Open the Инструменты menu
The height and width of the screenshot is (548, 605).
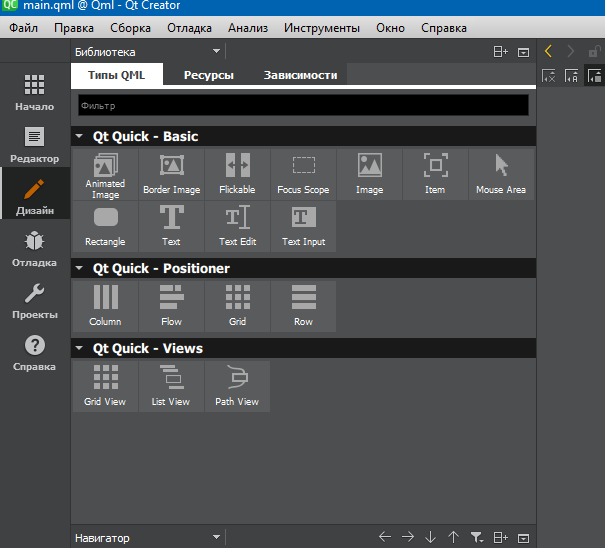321,28
